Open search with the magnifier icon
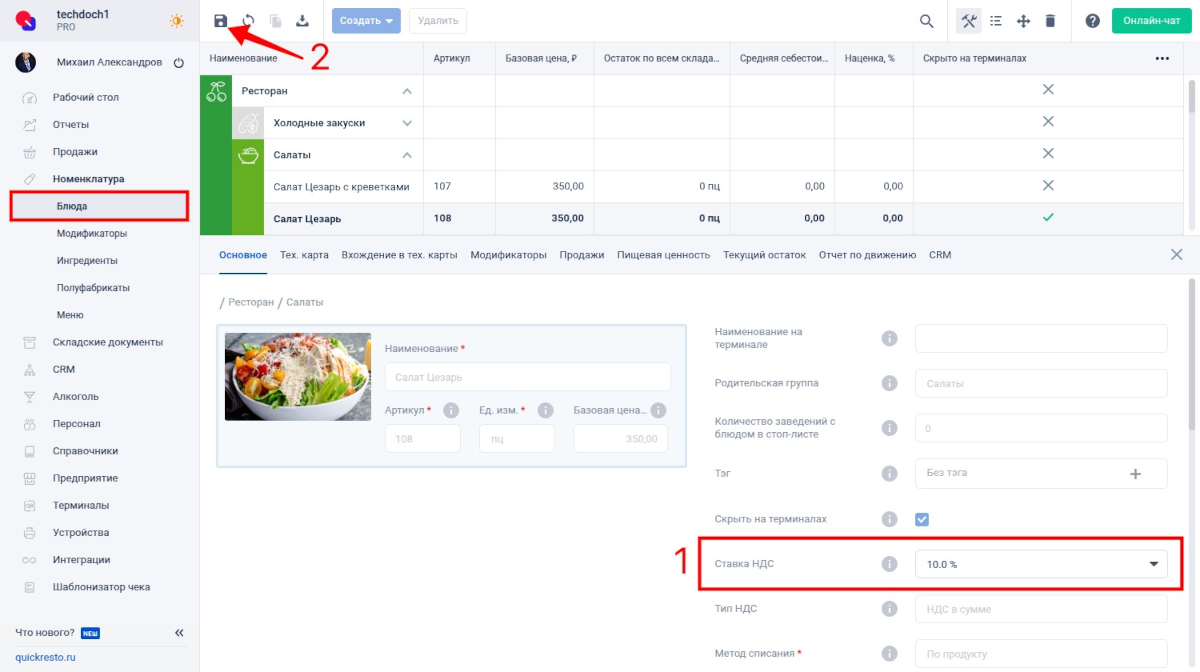Viewport: 1200px width, 672px height. click(927, 21)
